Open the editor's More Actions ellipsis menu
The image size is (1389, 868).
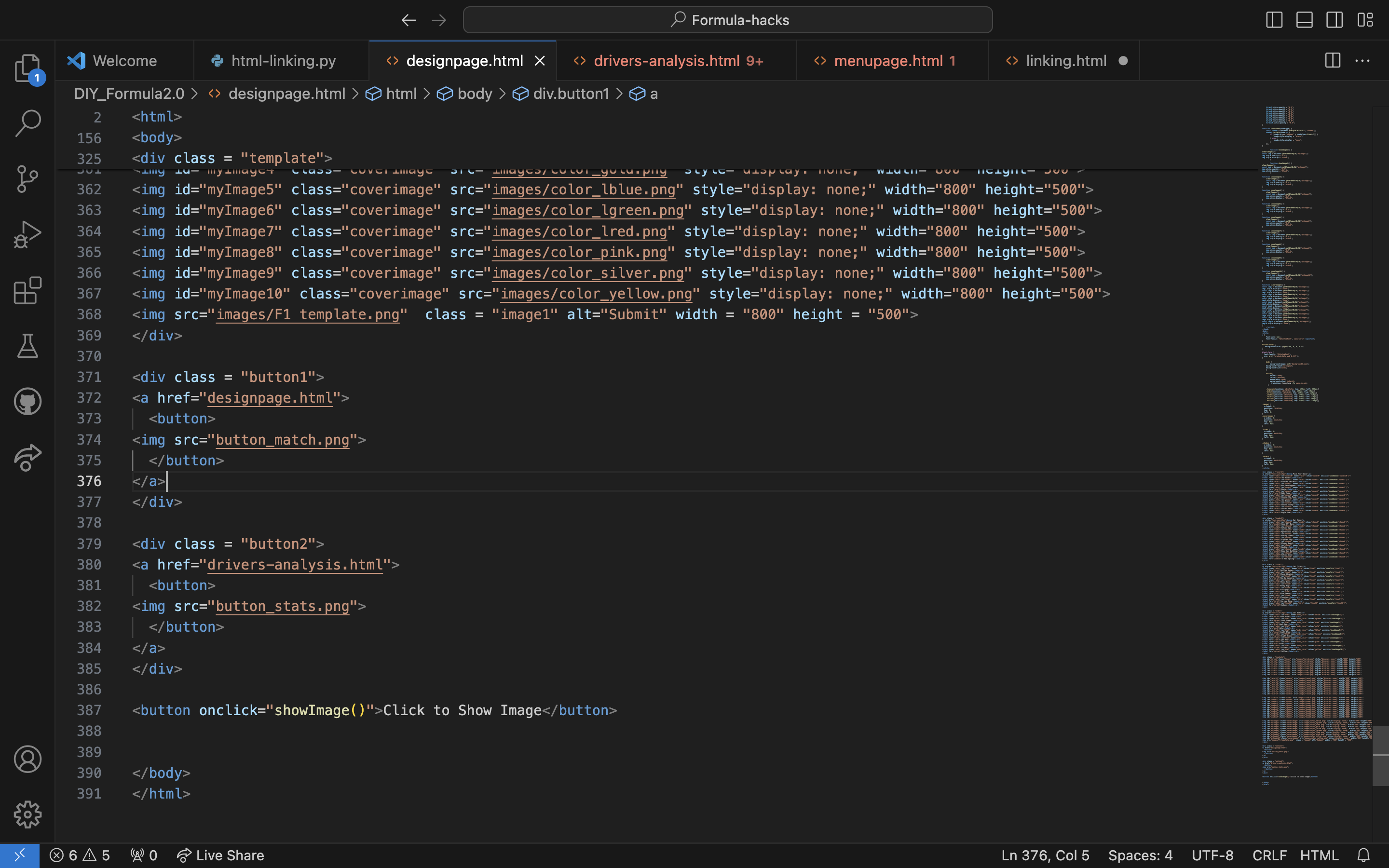(x=1362, y=61)
